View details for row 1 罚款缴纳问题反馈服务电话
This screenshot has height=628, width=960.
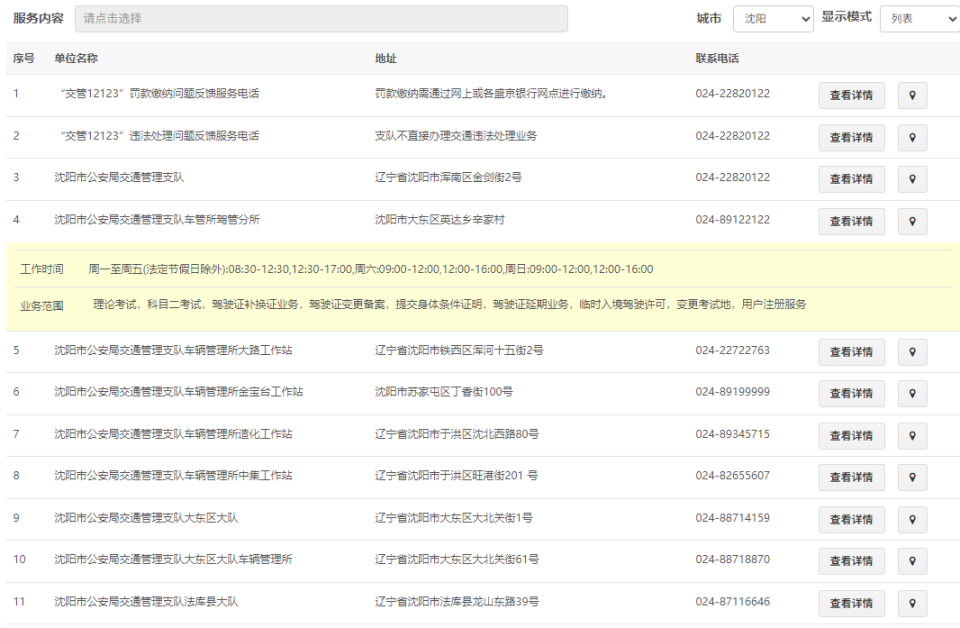click(852, 95)
